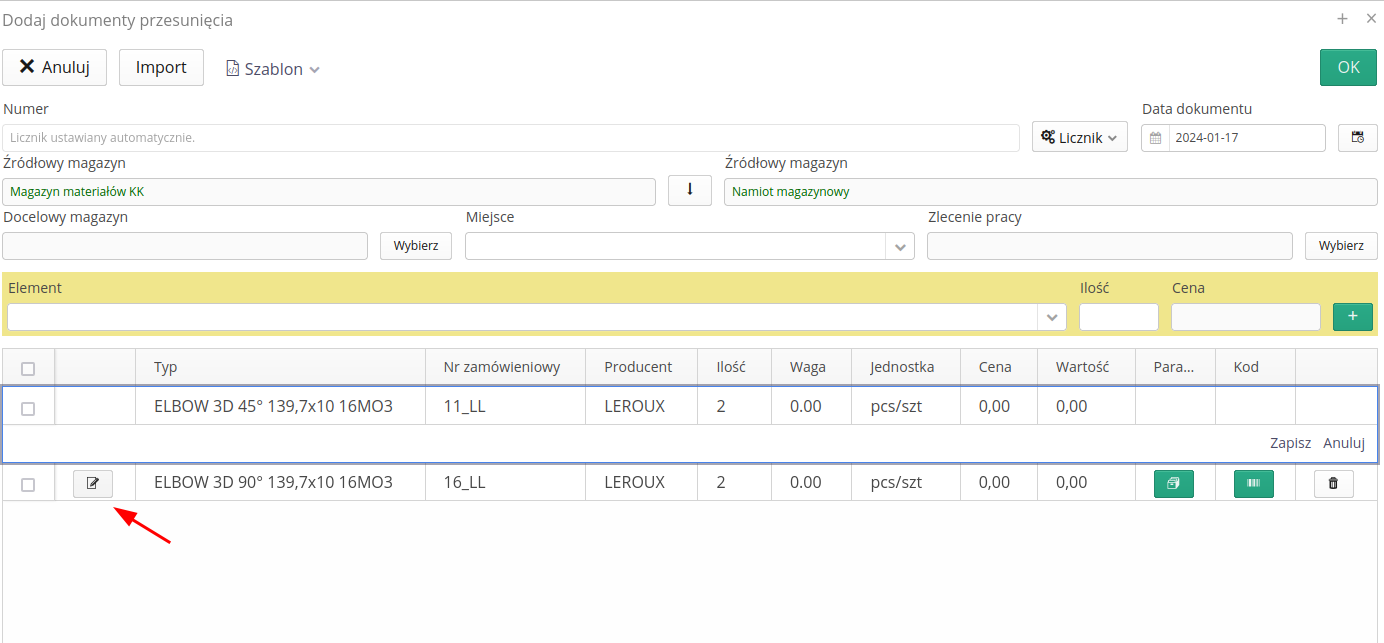This screenshot has width=1384, height=643.
Task: Click the plus icon in the window title bar
Action: click(x=1342, y=18)
